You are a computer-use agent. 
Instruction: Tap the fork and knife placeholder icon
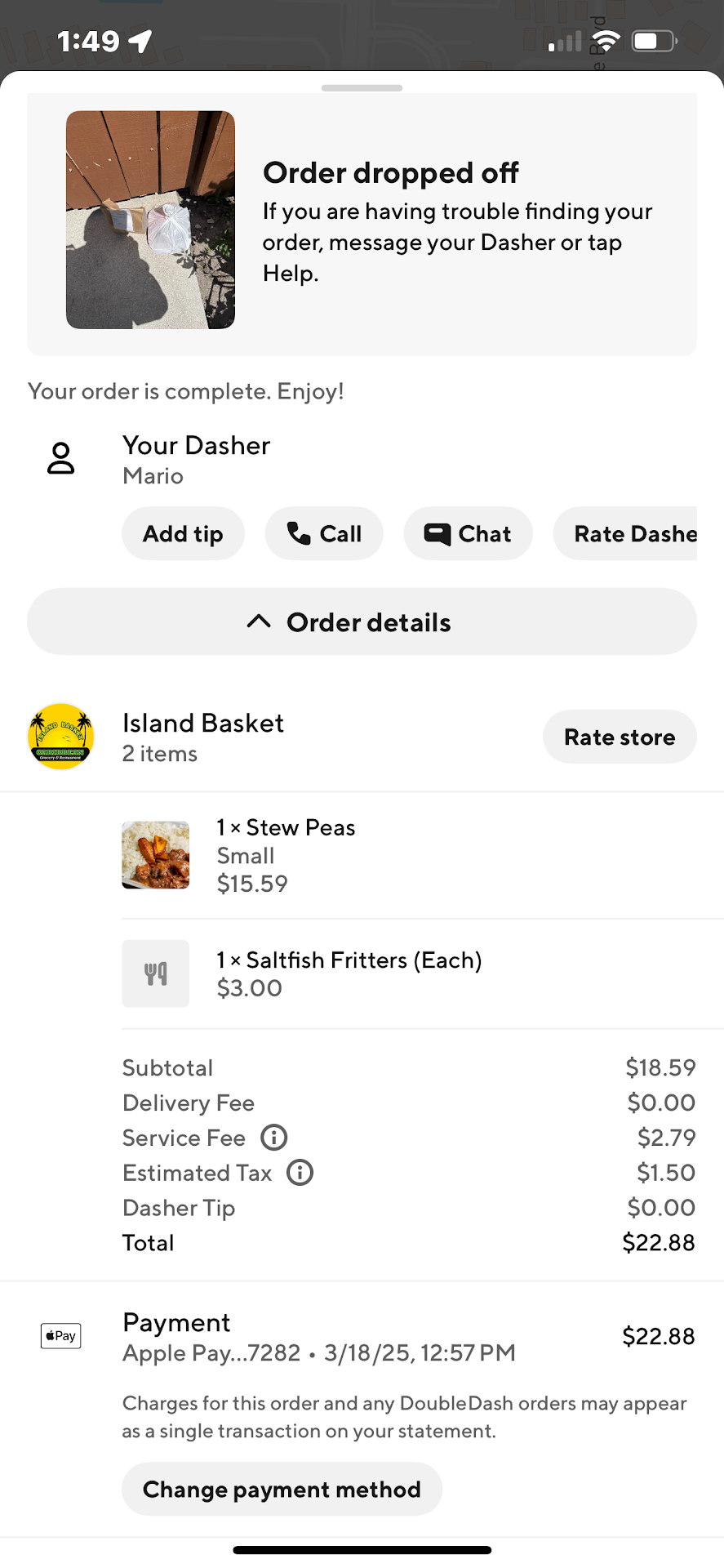pos(155,973)
